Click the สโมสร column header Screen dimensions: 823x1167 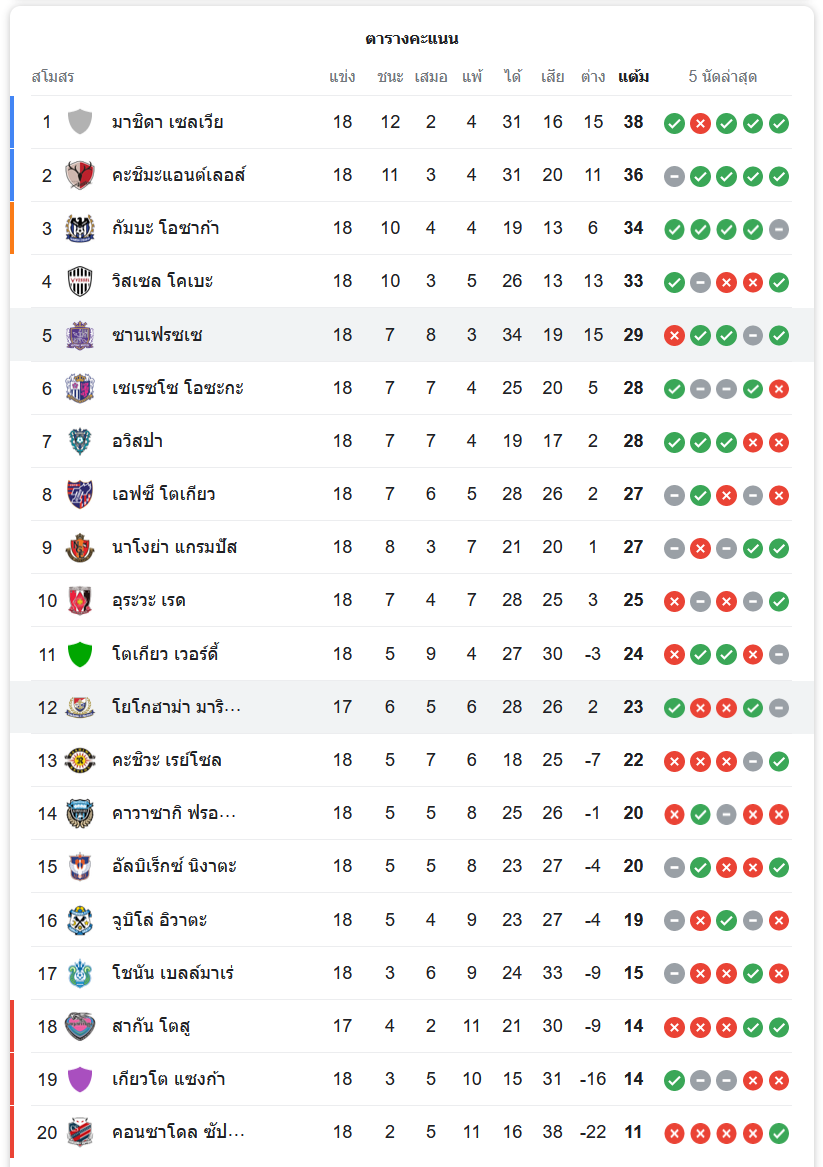(52, 77)
